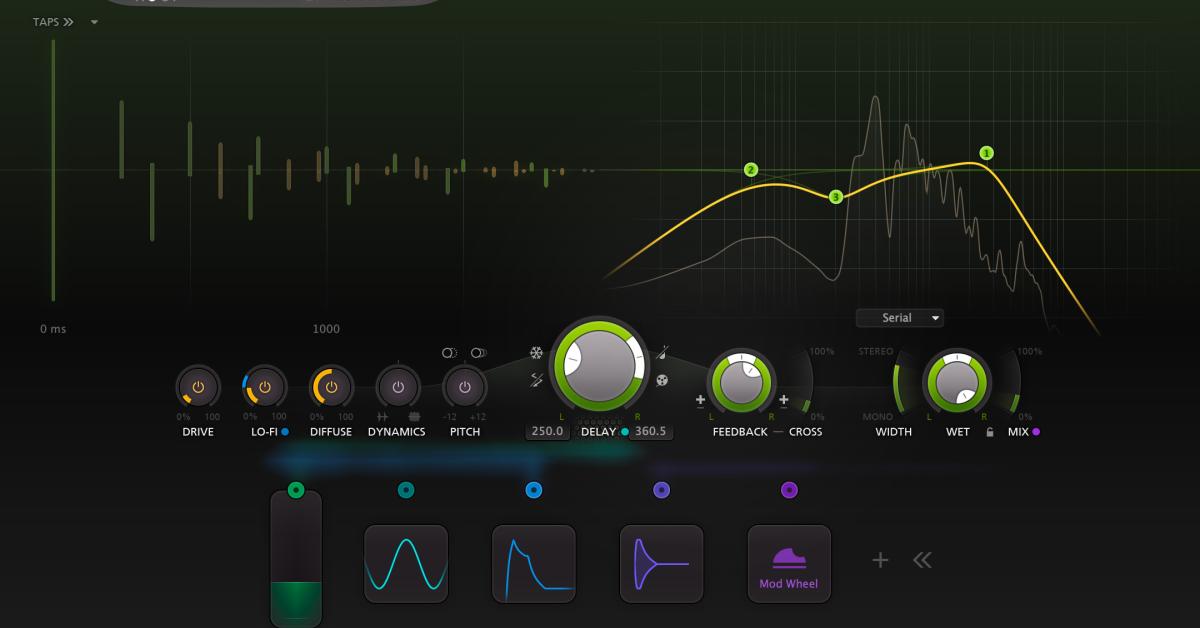Viewport: 1200px width, 628px height.
Task: Click the preset display bar at the top
Action: tap(275, 5)
